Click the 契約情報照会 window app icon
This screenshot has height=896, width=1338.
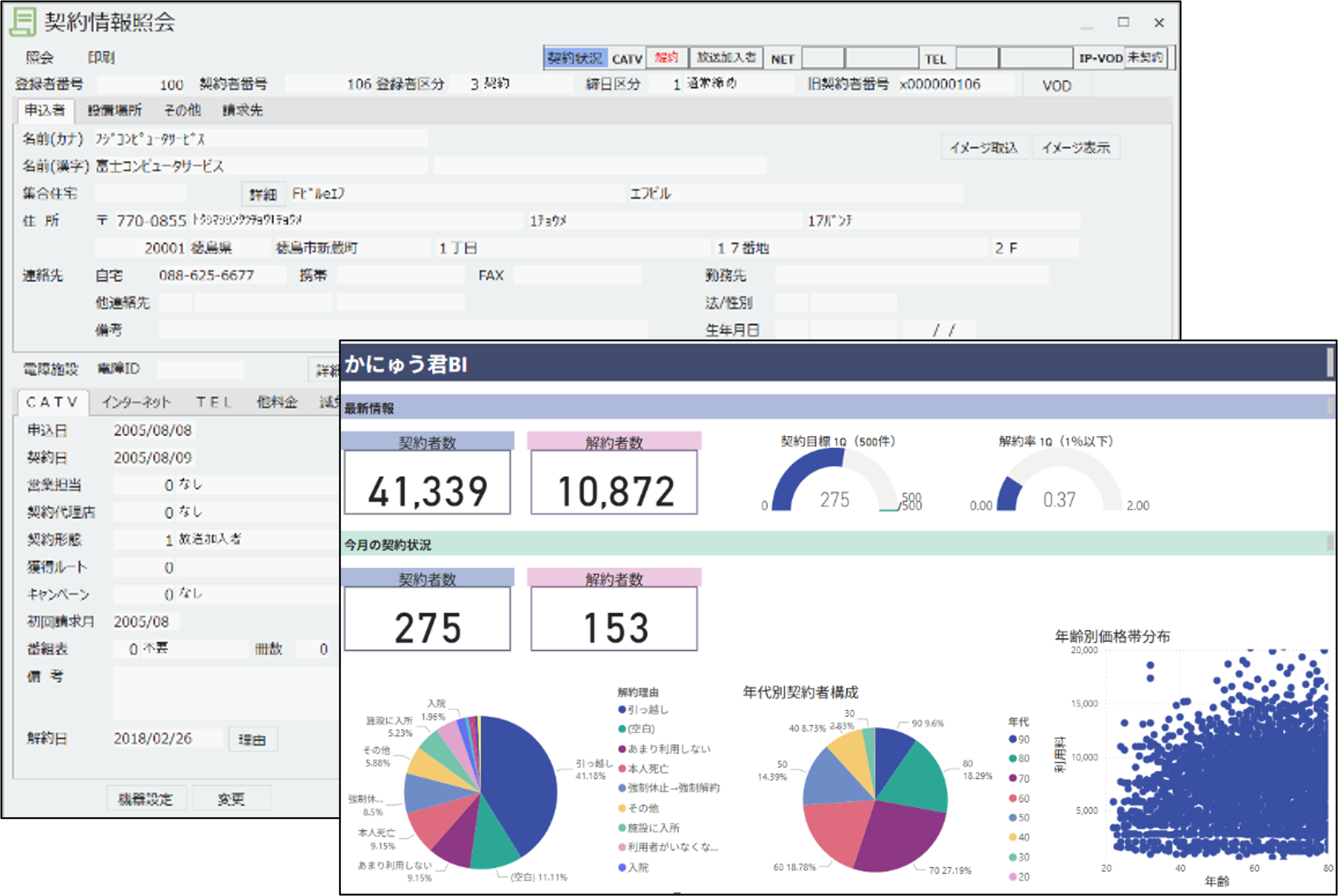point(24,22)
